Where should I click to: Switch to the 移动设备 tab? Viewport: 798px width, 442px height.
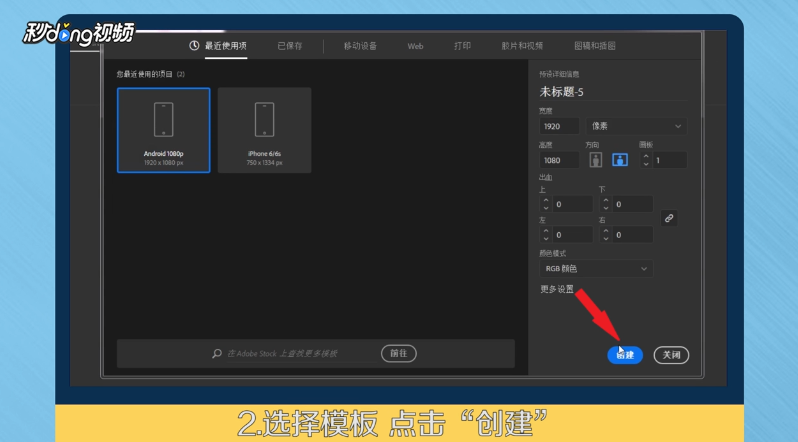pyautogui.click(x=360, y=46)
